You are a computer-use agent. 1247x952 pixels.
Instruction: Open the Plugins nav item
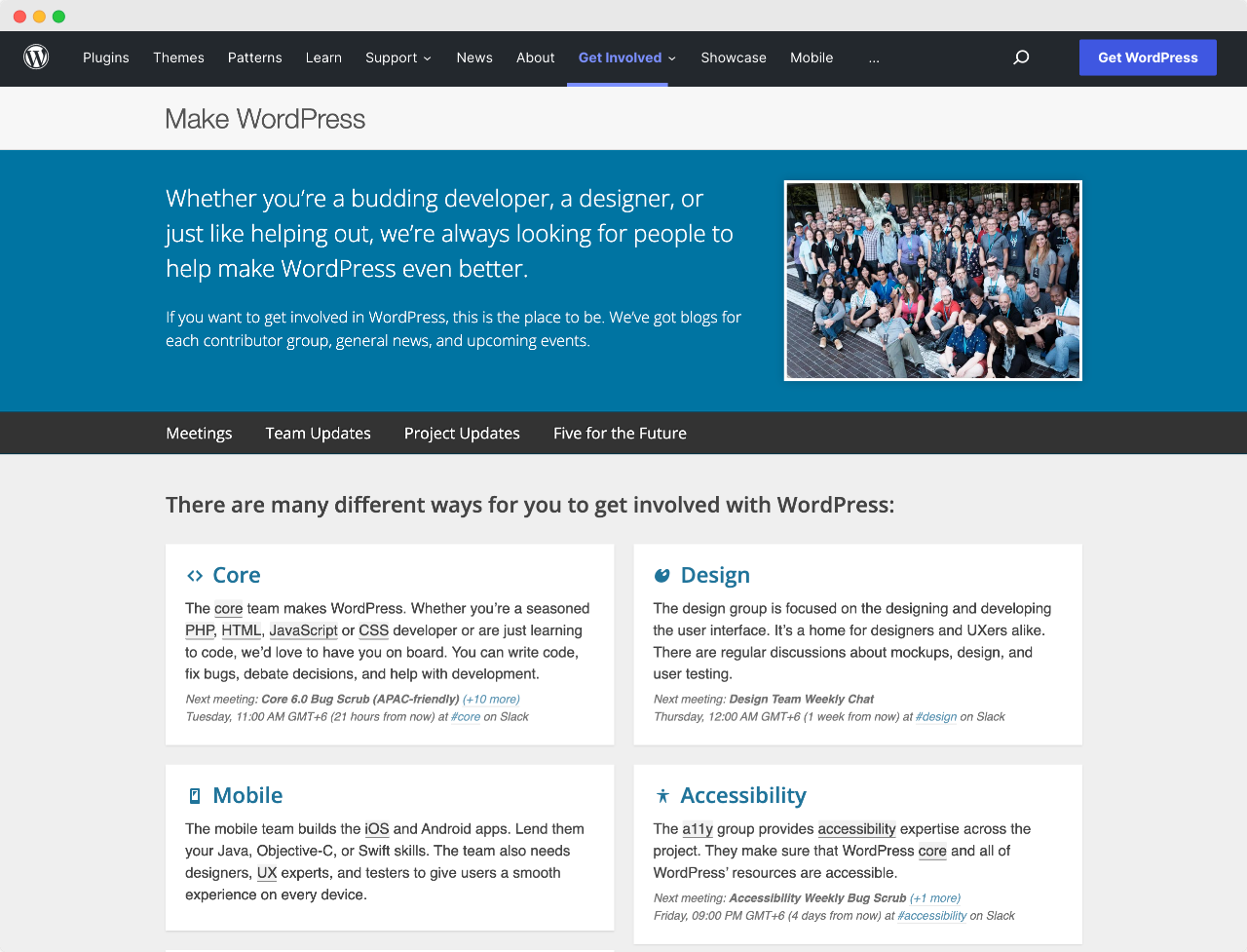click(106, 57)
